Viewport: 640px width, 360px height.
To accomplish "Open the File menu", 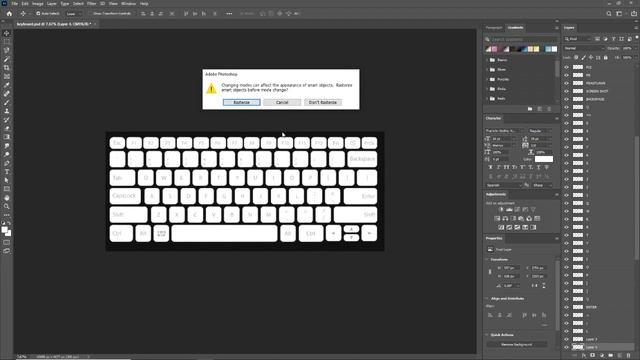I will (15, 4).
